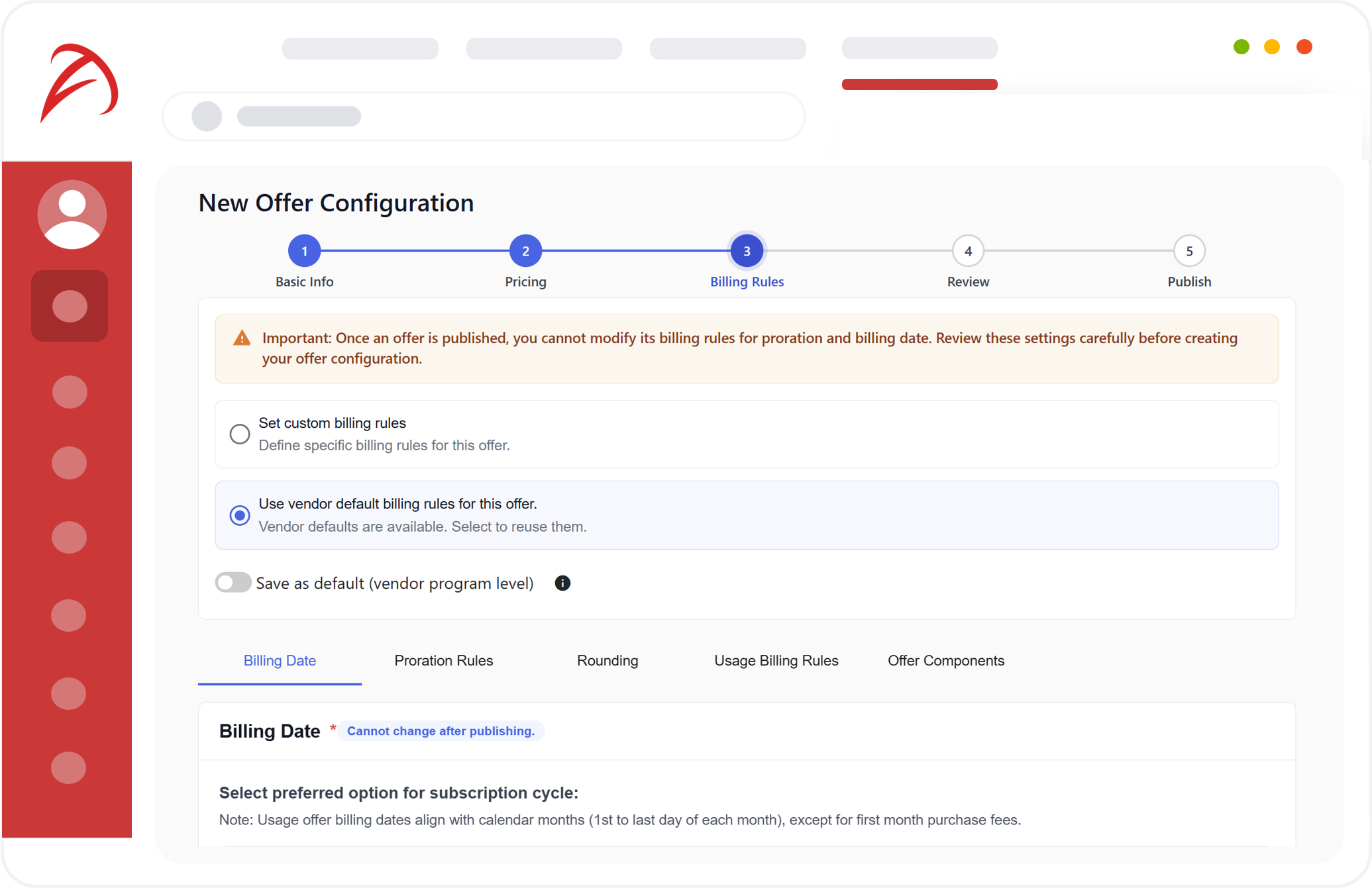Enable the Save as default toggle
The image size is (1372, 888).
point(233,583)
